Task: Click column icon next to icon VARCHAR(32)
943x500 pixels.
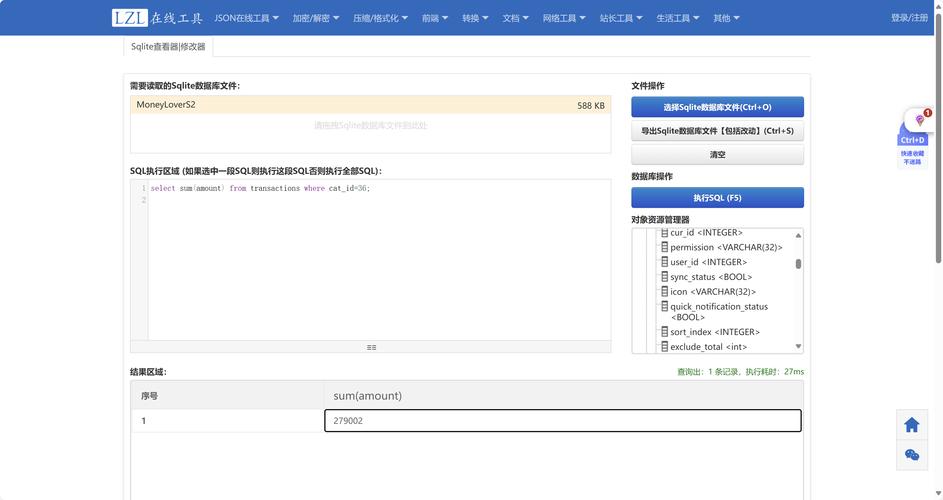Action: click(x=665, y=291)
